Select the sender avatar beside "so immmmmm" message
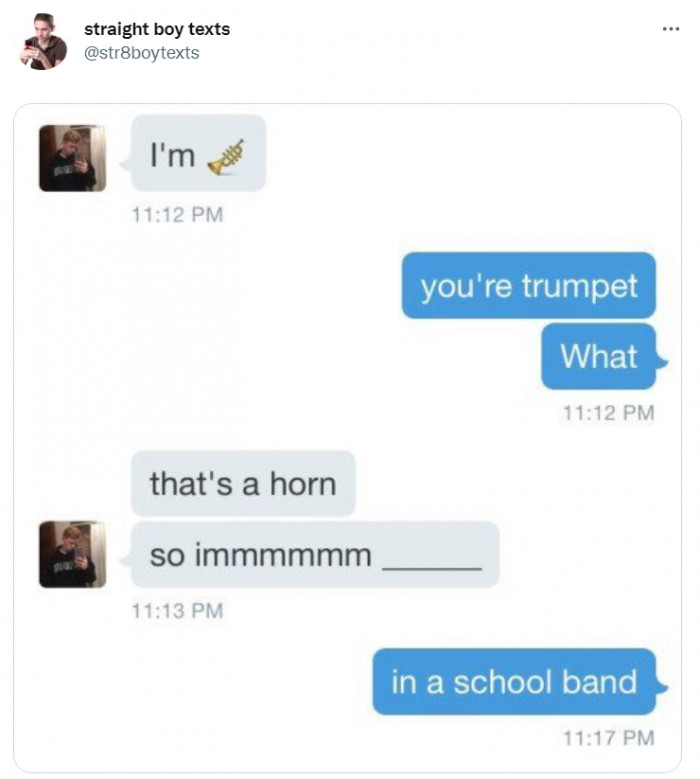This screenshot has width=700, height=779. 73,554
